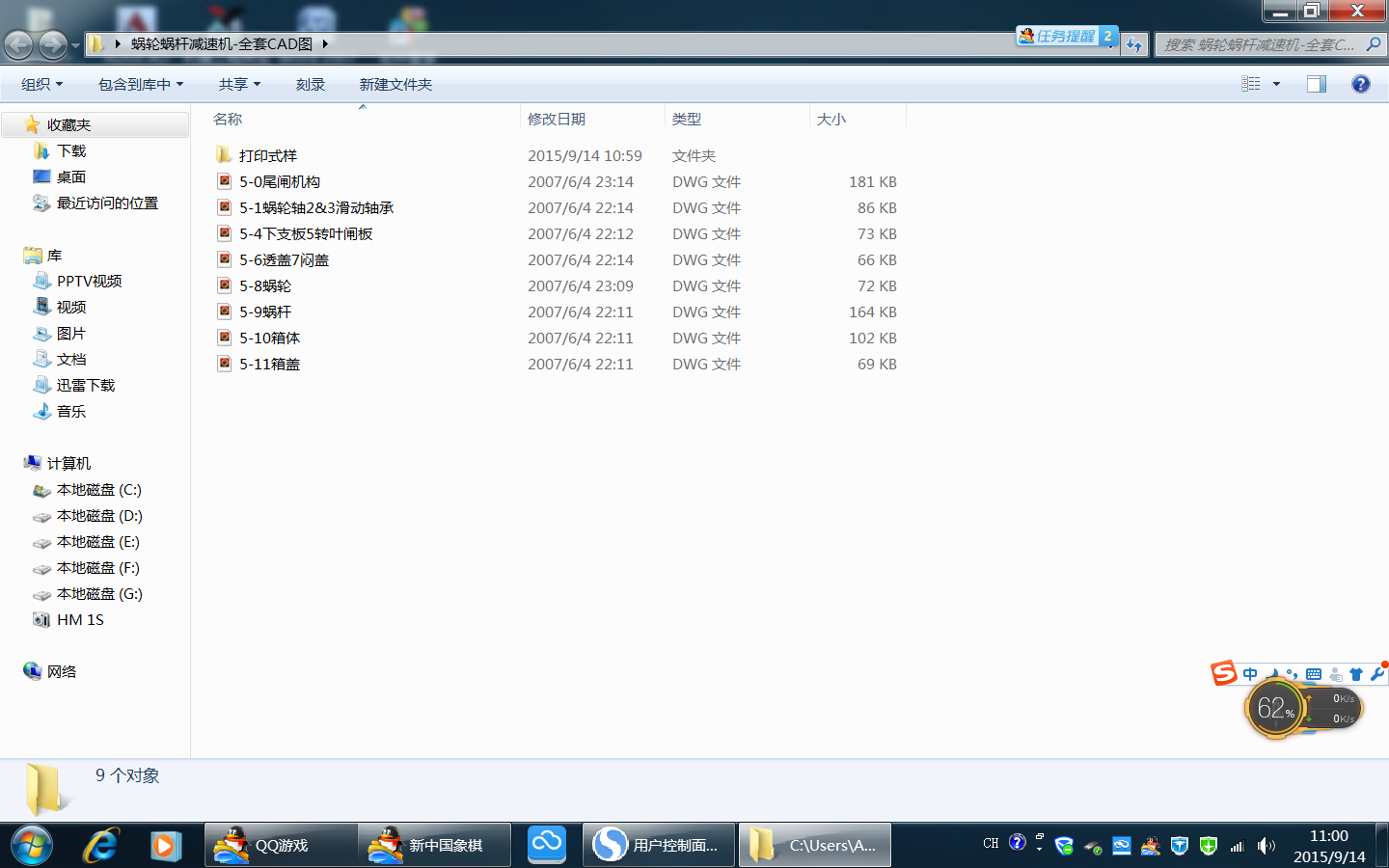1389x868 pixels.
Task: Open the Sogou skin shirt icon
Action: pos(1356,674)
